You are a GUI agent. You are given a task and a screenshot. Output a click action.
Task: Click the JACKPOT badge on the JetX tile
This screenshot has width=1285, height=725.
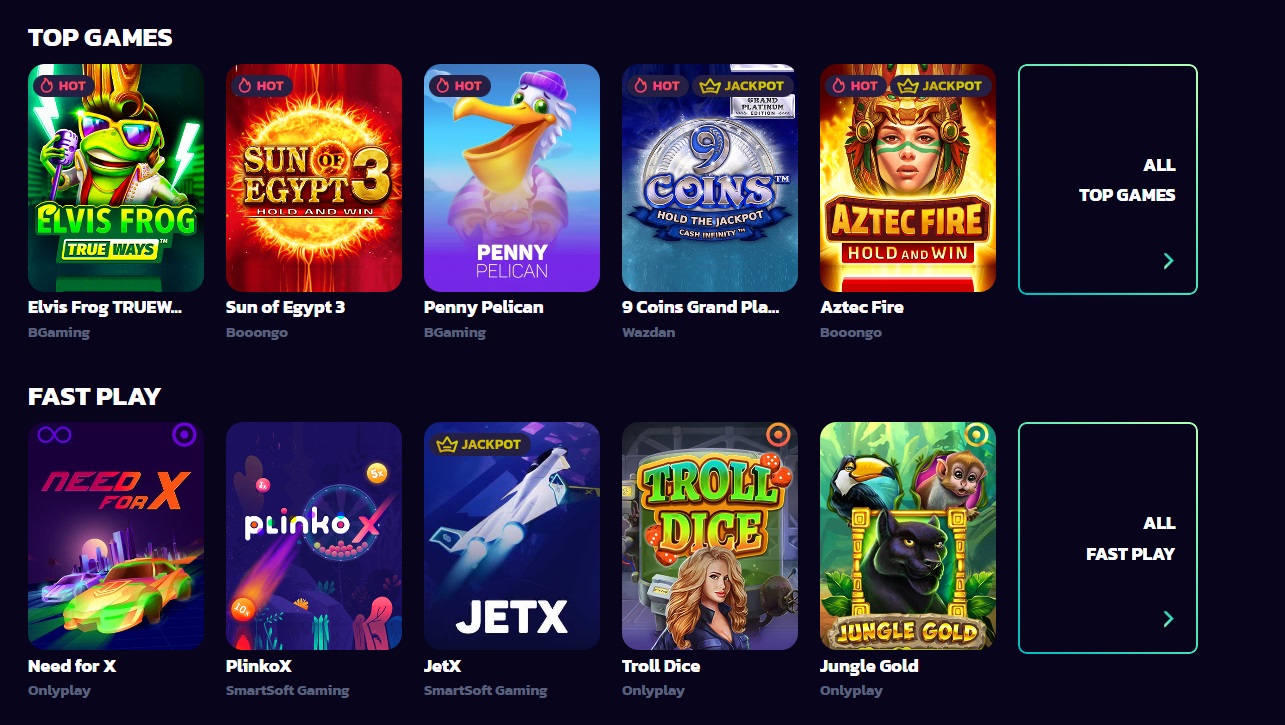pyautogui.click(x=479, y=444)
